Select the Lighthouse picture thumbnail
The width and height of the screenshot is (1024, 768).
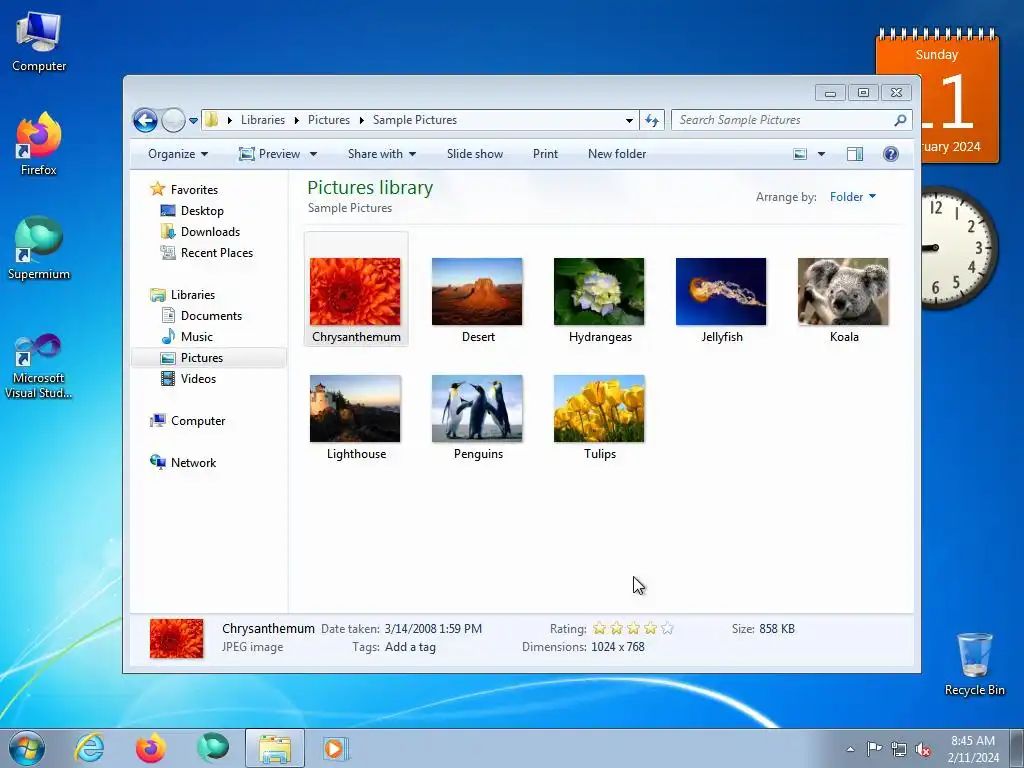355,409
